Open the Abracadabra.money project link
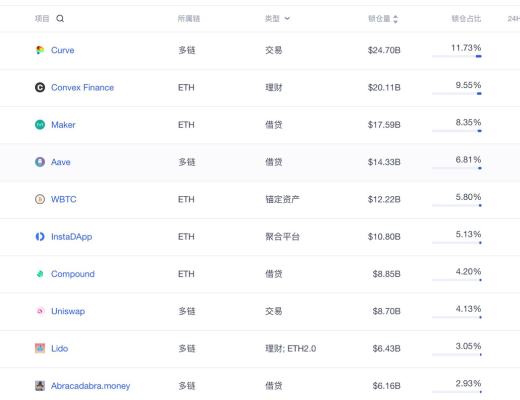The image size is (520, 400). point(90,386)
